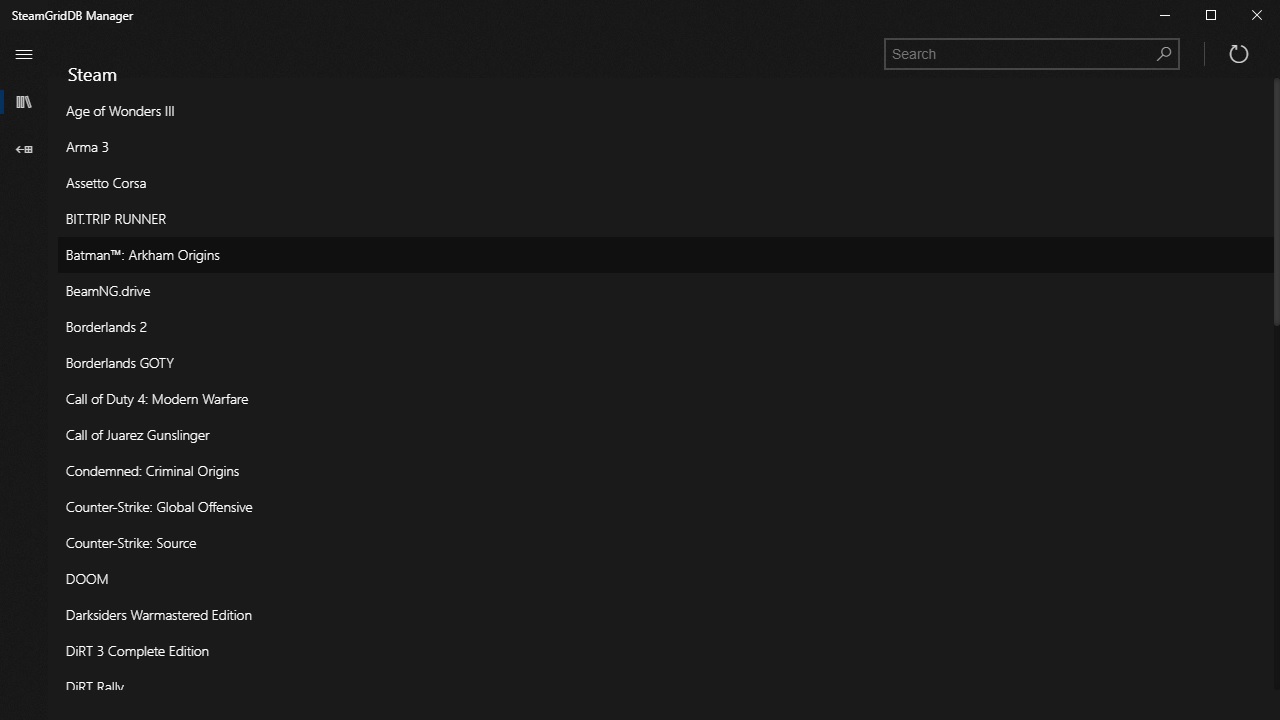Click the import grids icon in the sidebar

point(24,149)
